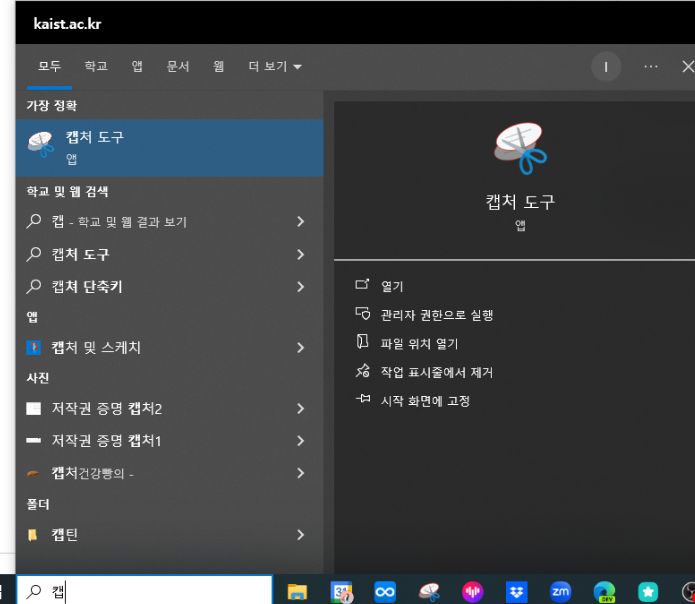Click the magnifier icon beside 캡처 도구 web suggestion

(x=34, y=254)
